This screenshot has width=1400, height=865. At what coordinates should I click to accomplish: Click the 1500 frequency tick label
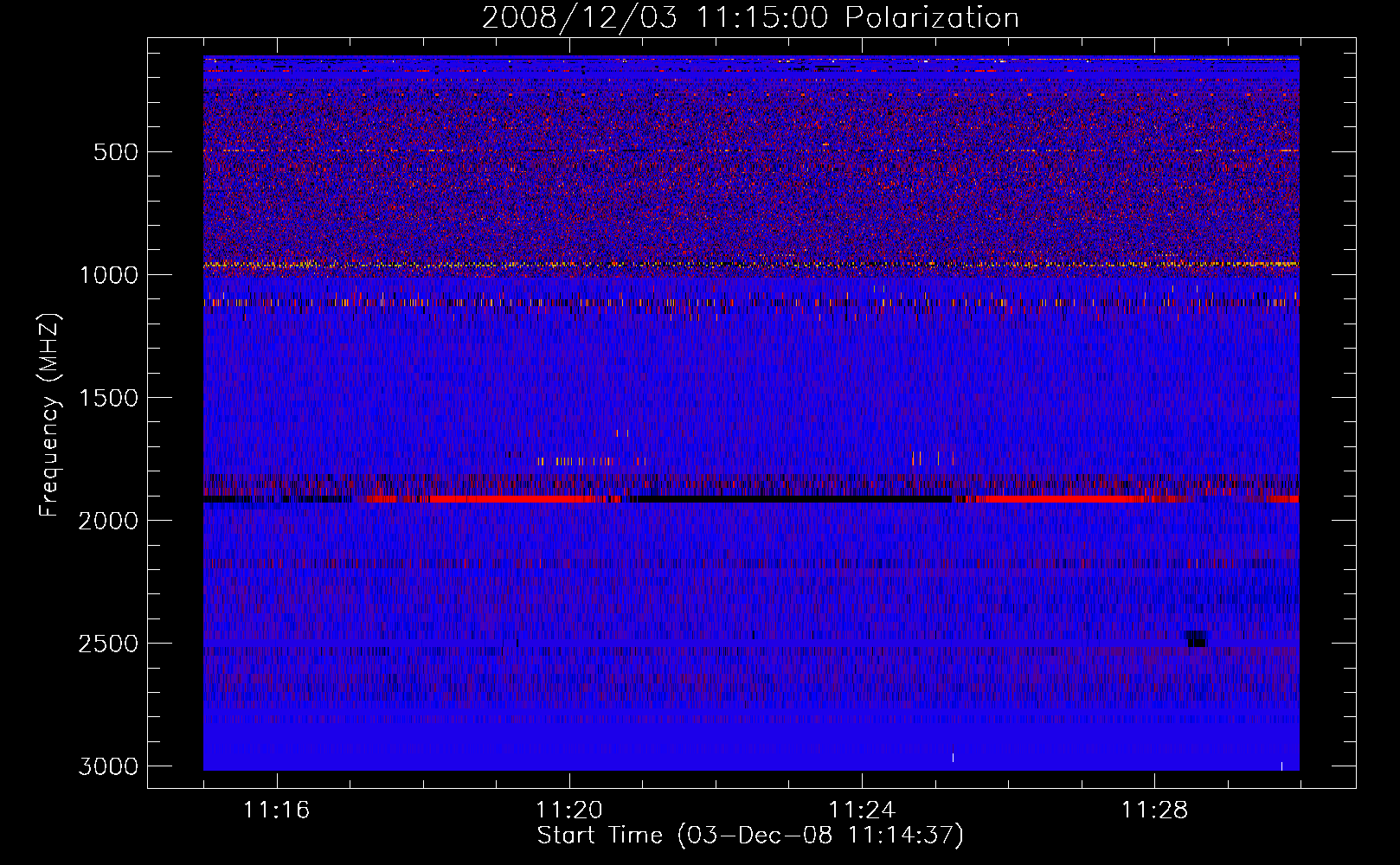click(x=108, y=398)
